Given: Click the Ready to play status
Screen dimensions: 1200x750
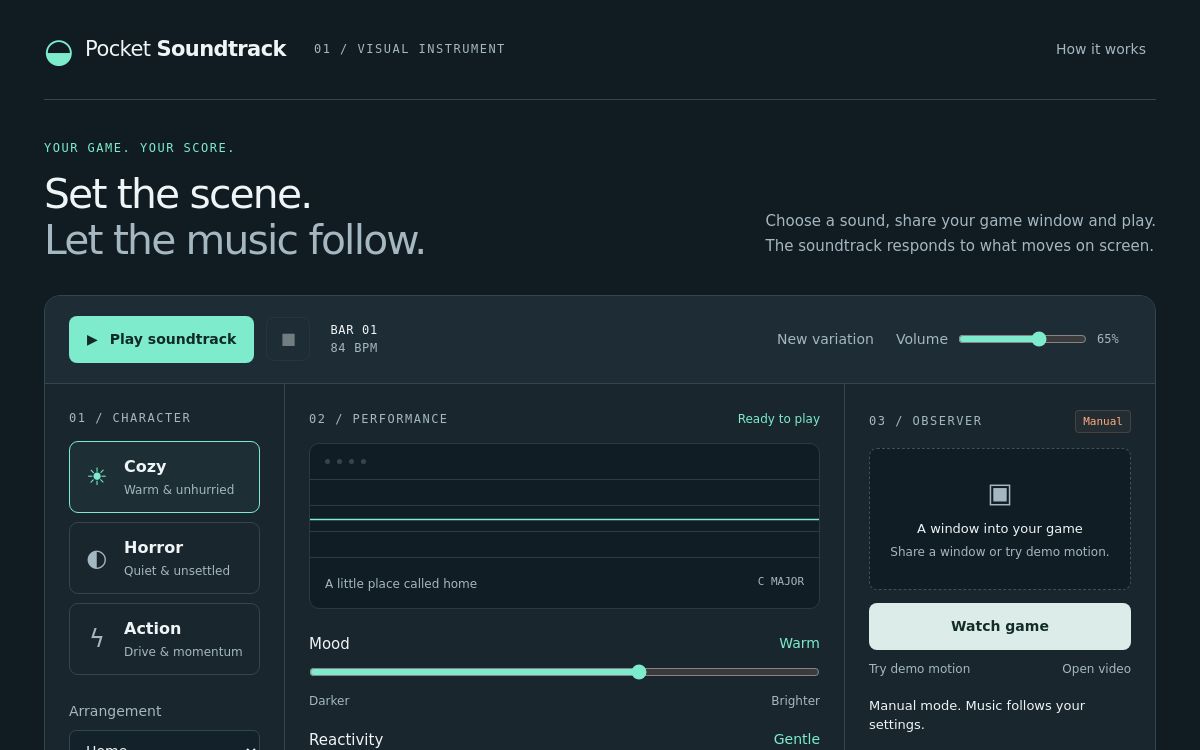Looking at the screenshot, I should (x=779, y=419).
